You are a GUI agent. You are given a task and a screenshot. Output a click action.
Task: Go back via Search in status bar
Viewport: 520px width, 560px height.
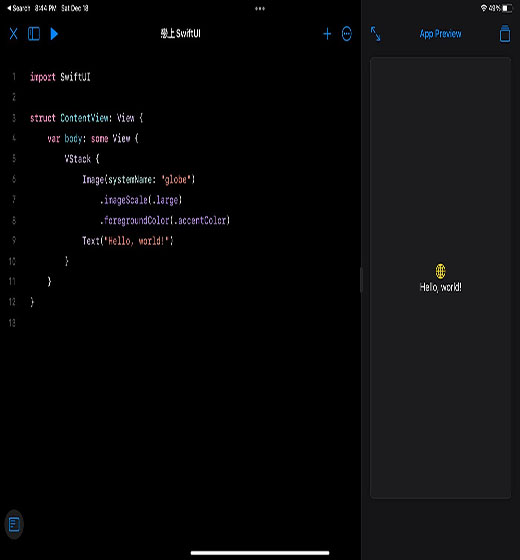click(x=19, y=8)
